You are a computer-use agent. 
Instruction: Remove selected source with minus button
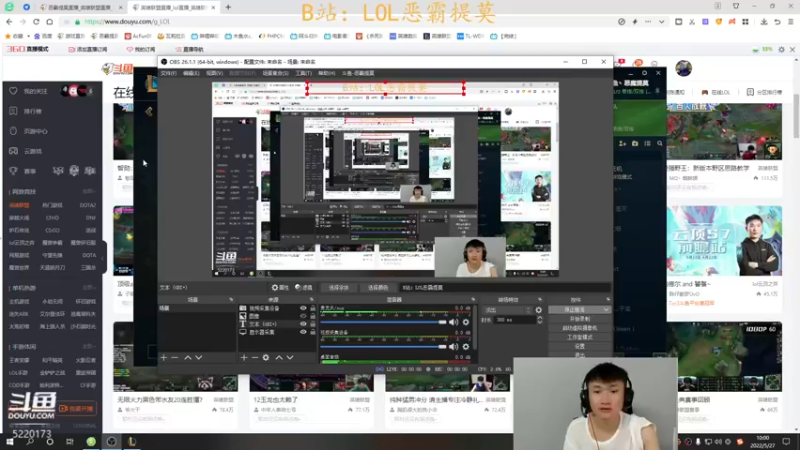point(255,358)
